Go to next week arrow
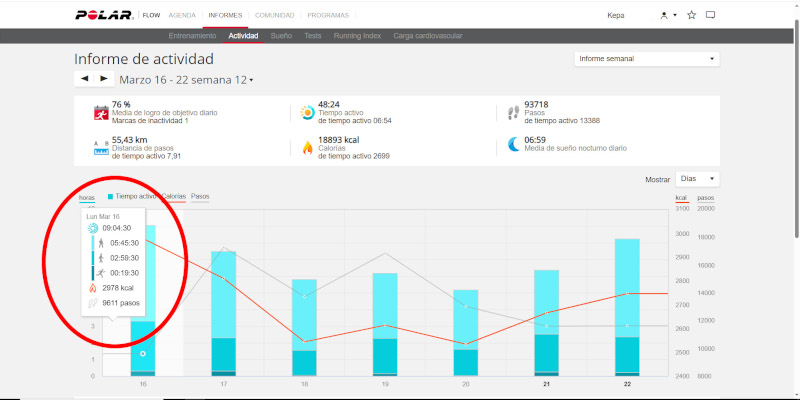Viewport: 800px width, 400px height. (x=102, y=79)
